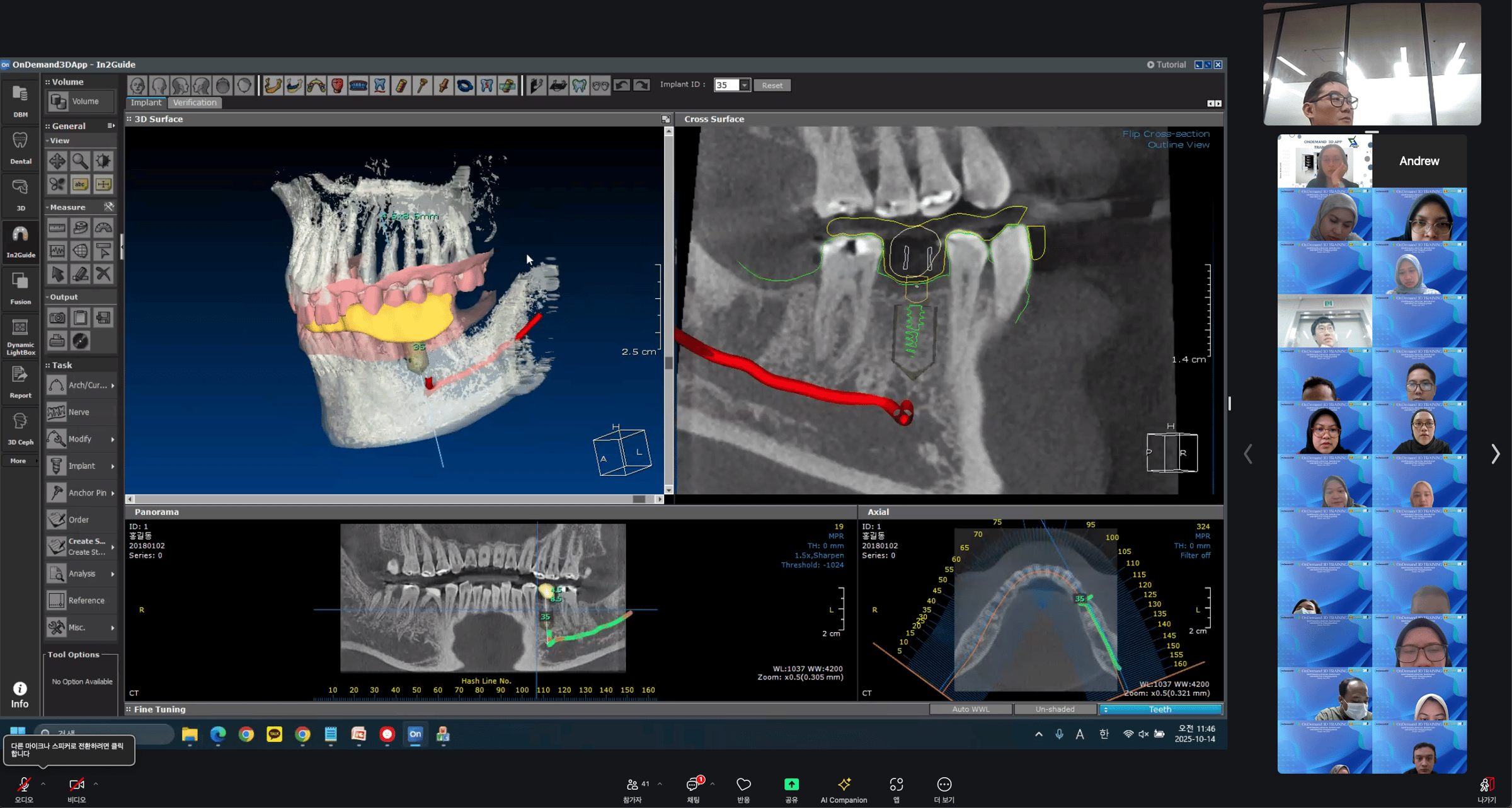1512x808 pixels.
Task: Open the Teeth preset dropdown
Action: coord(1160,709)
